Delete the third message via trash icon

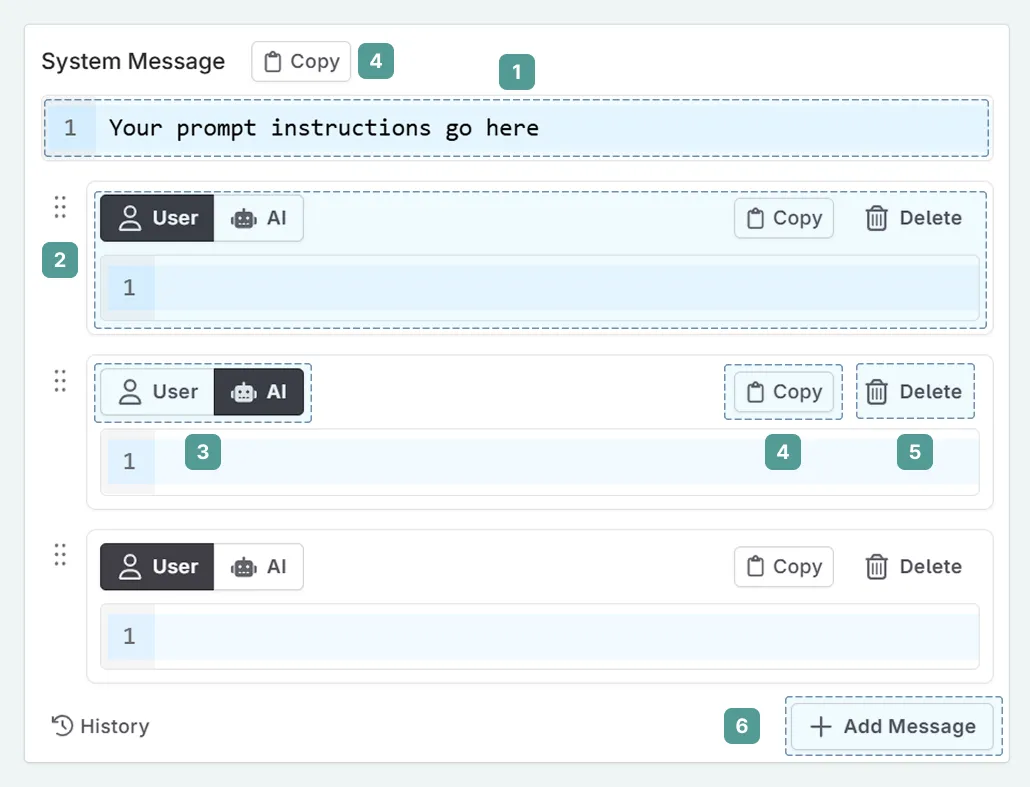(876, 567)
